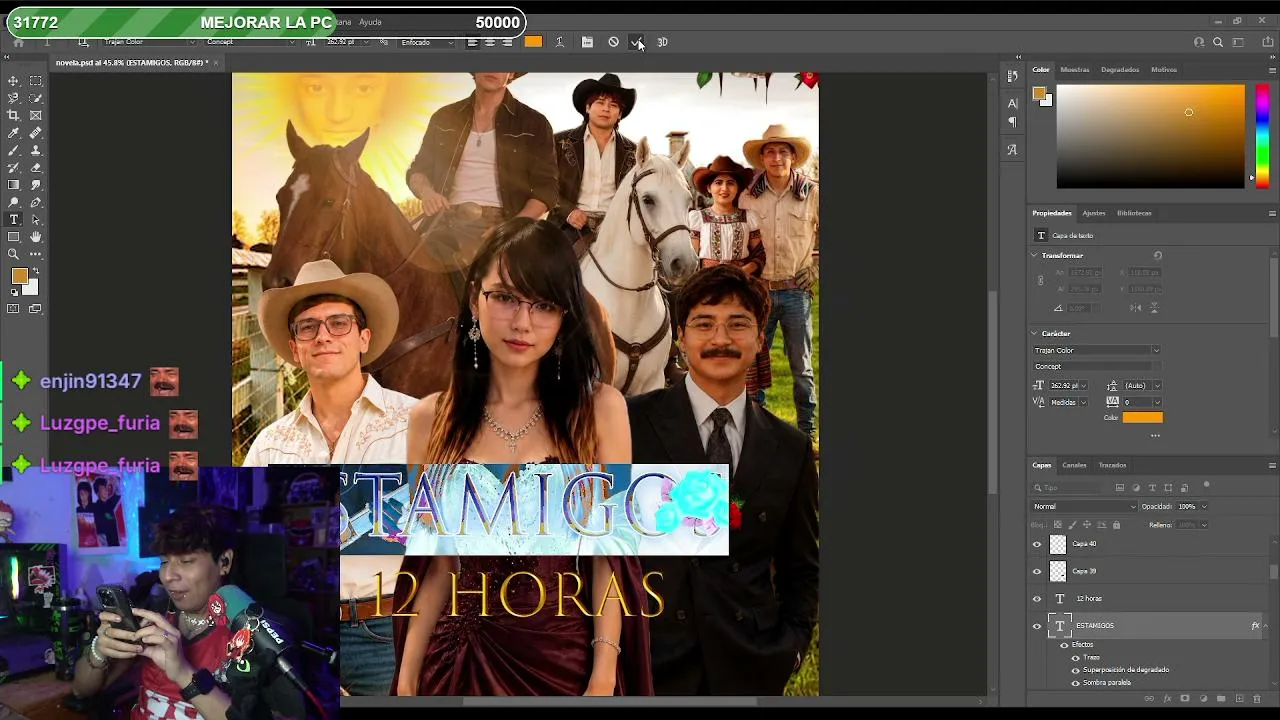
Task: Select the Rectangular Marquee tool
Action: (36, 81)
